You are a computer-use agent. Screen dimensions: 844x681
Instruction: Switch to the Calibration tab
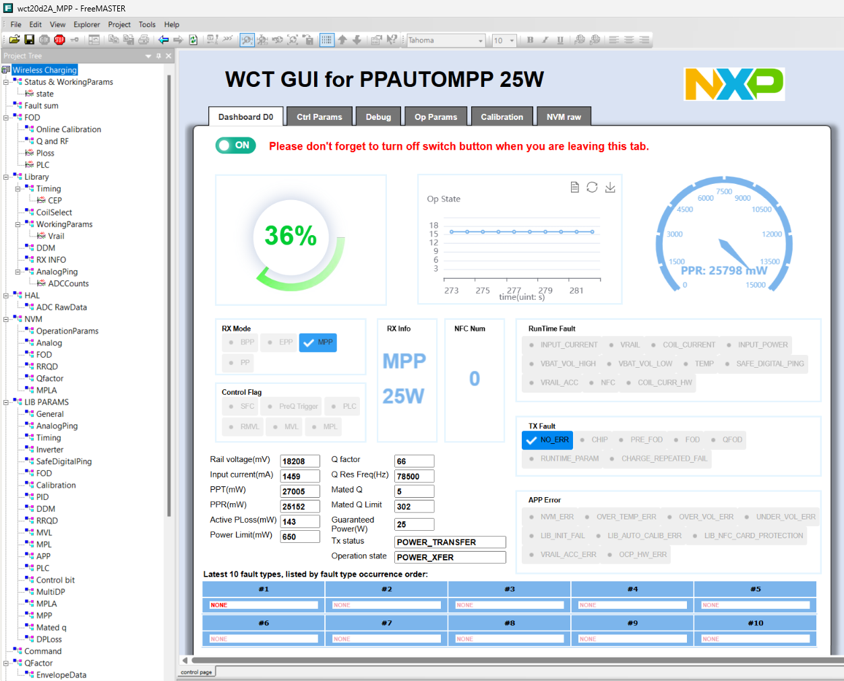tap(502, 116)
